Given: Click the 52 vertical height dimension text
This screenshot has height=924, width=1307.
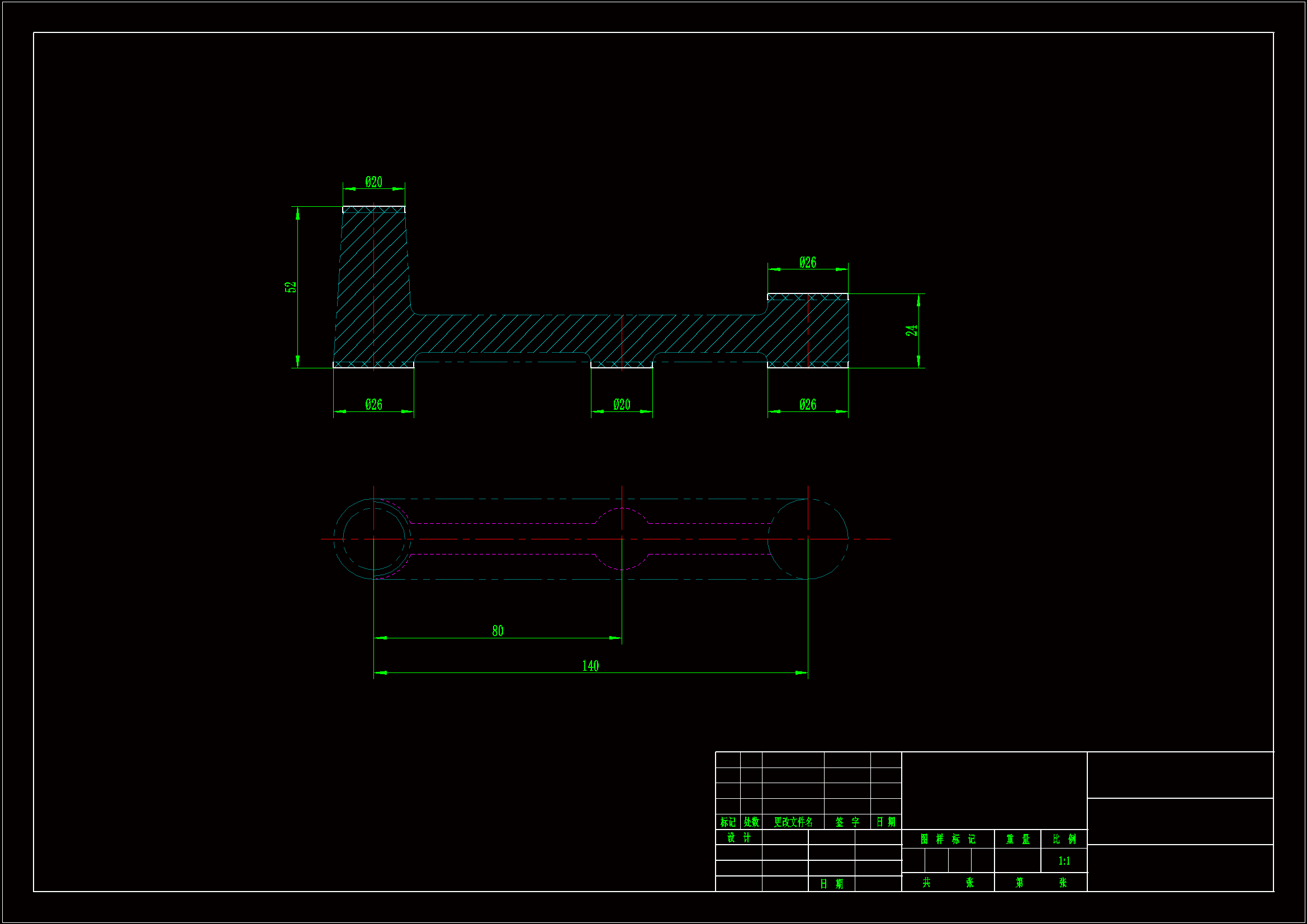Looking at the screenshot, I should pos(291,287).
